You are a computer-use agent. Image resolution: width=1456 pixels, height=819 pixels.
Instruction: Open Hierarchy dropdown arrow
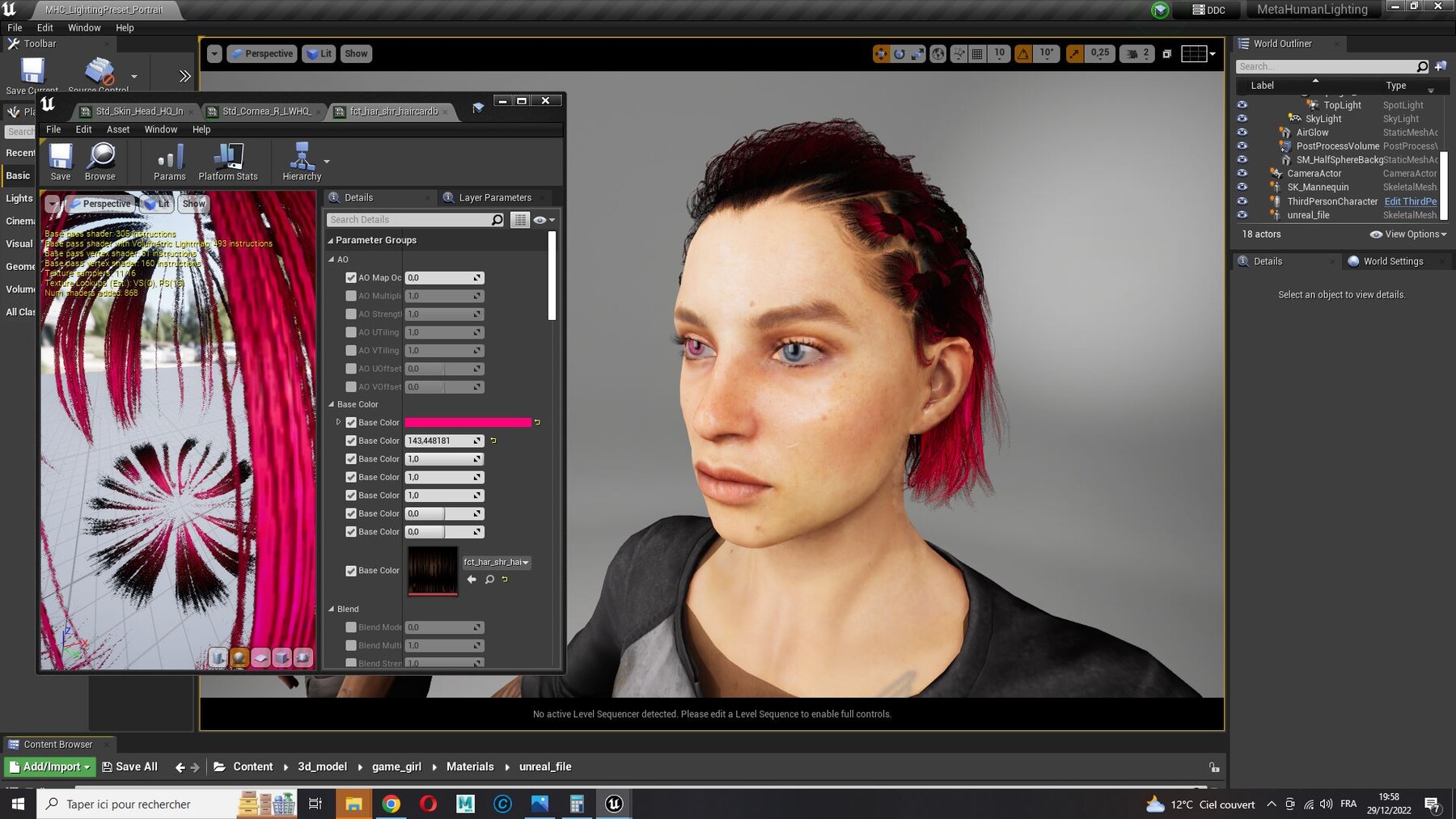(327, 162)
